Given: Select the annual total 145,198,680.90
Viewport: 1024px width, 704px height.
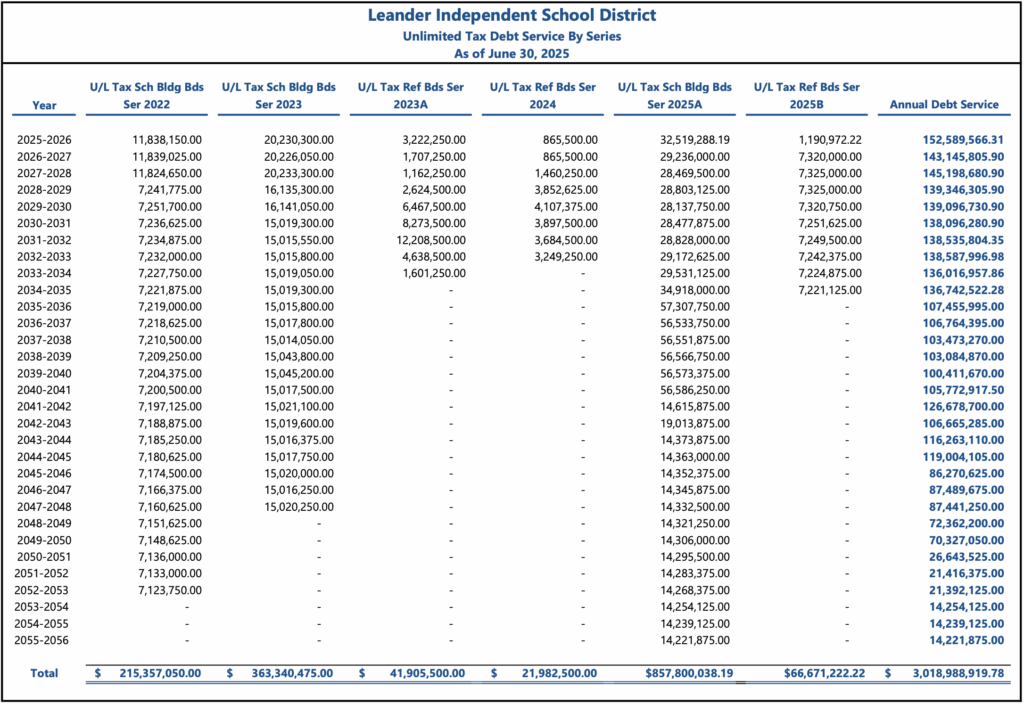Looking at the screenshot, I should 963,173.
